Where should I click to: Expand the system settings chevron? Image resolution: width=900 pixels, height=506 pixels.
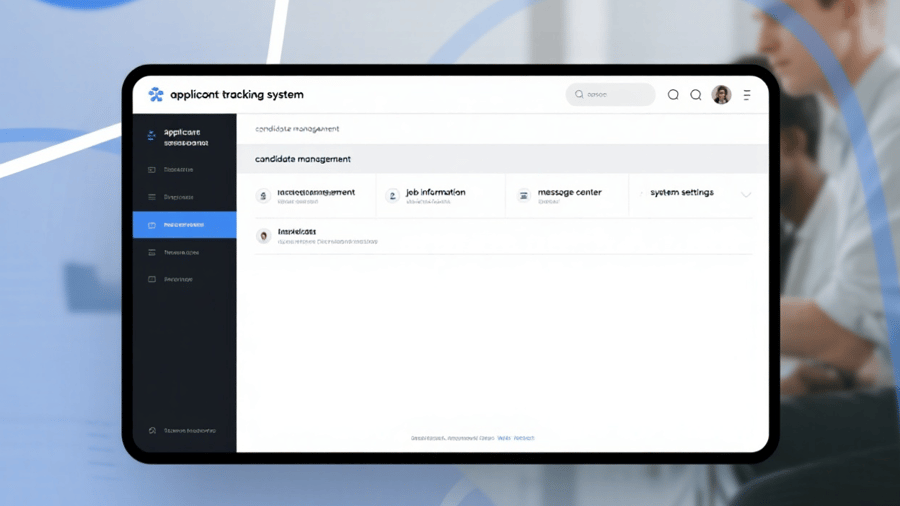pos(746,194)
